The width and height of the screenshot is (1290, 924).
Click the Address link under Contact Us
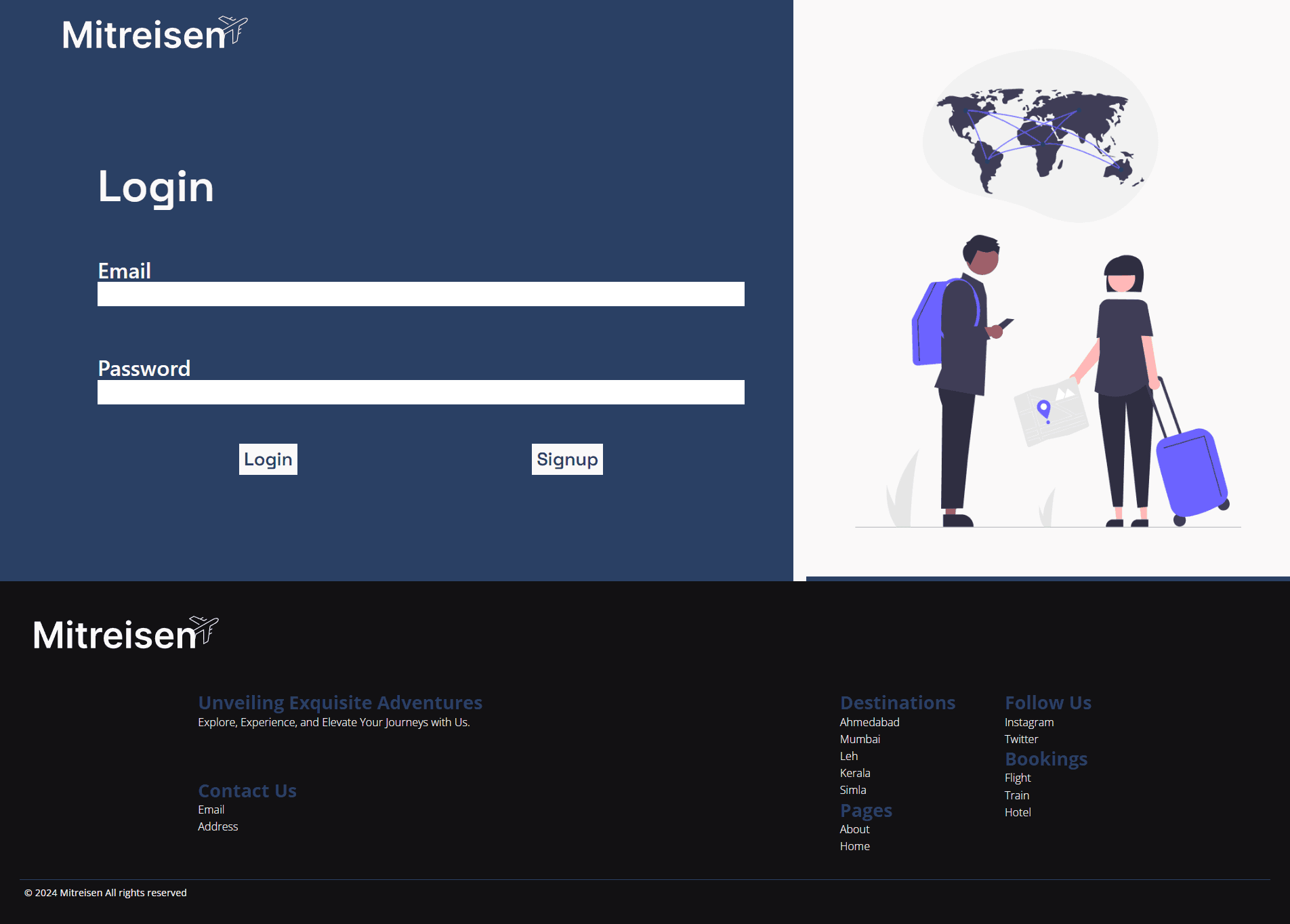pyautogui.click(x=217, y=826)
